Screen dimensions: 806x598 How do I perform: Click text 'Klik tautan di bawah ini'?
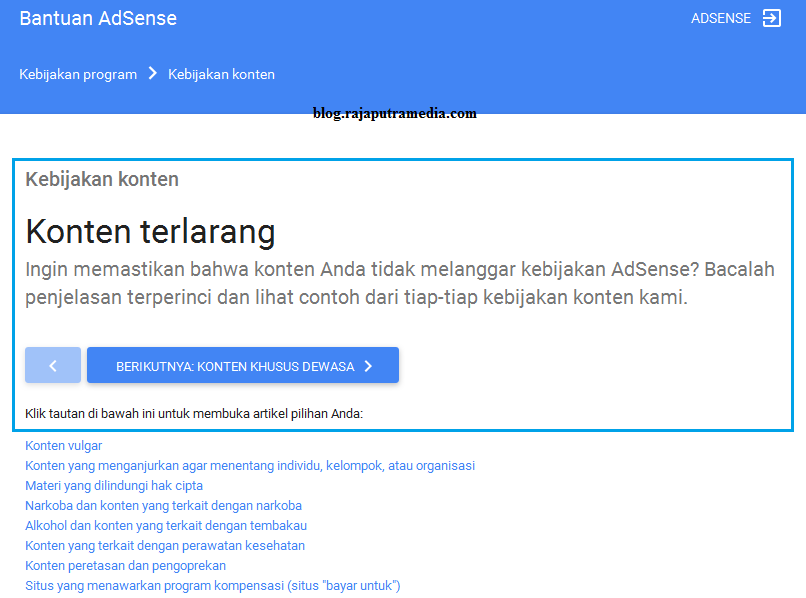tap(90, 414)
